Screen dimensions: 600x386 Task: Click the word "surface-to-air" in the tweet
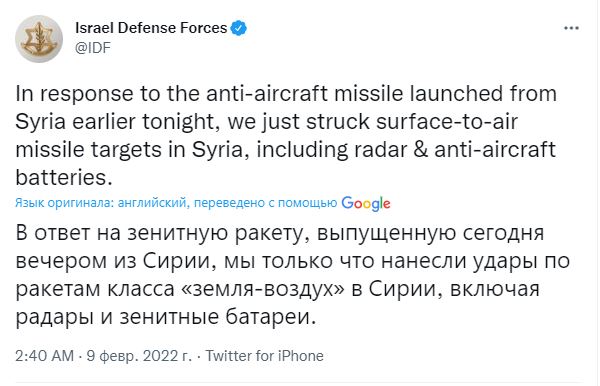coord(447,122)
